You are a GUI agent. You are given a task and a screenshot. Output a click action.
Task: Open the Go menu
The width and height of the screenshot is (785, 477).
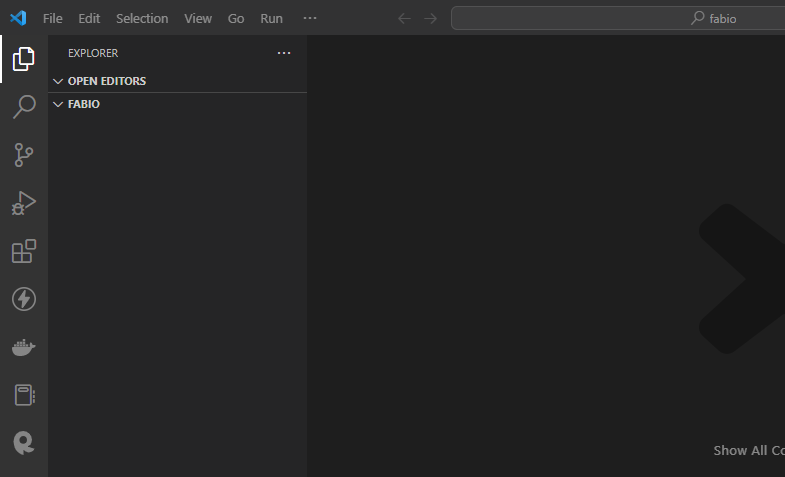point(236,19)
